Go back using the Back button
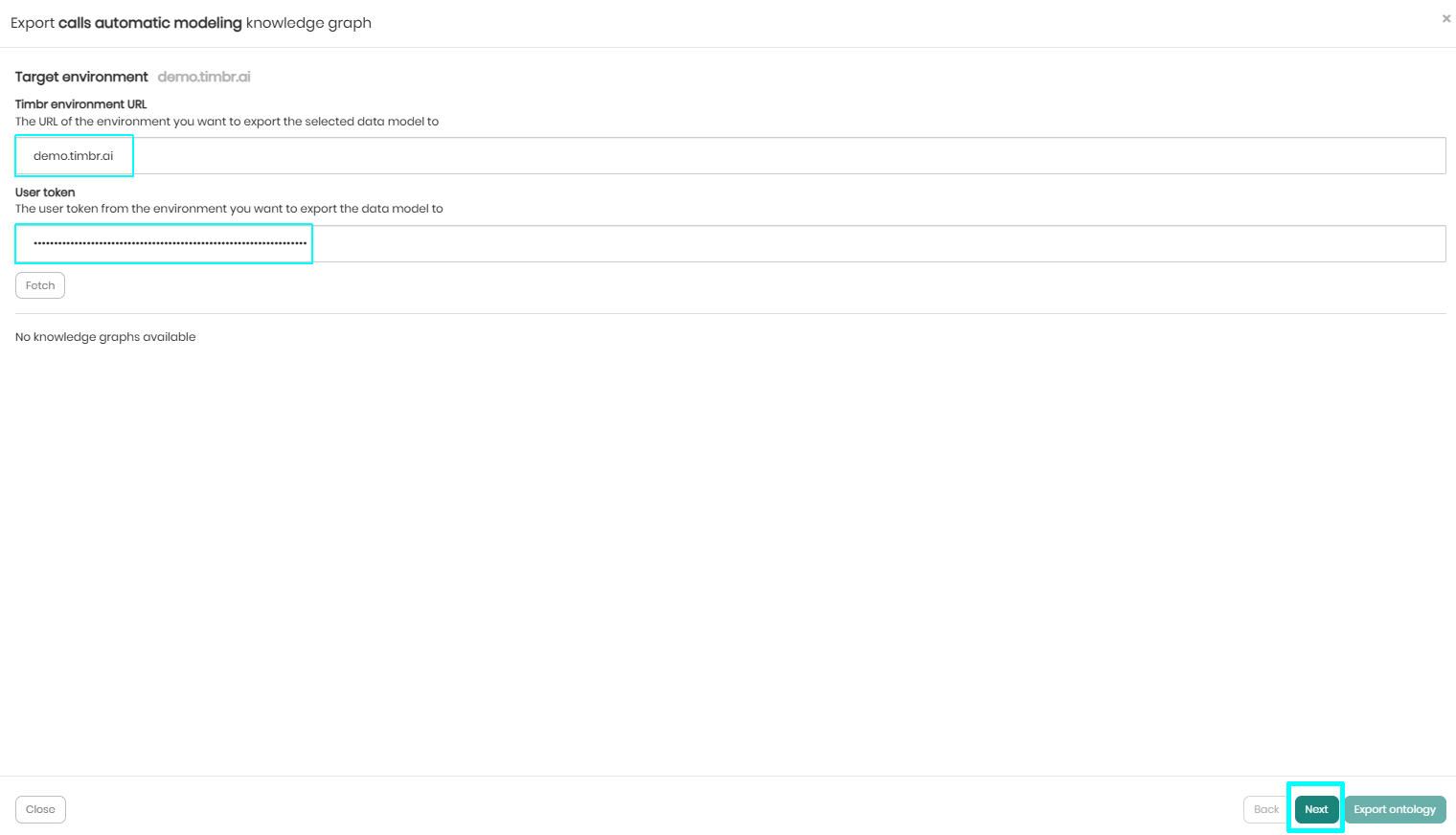 (1265, 809)
